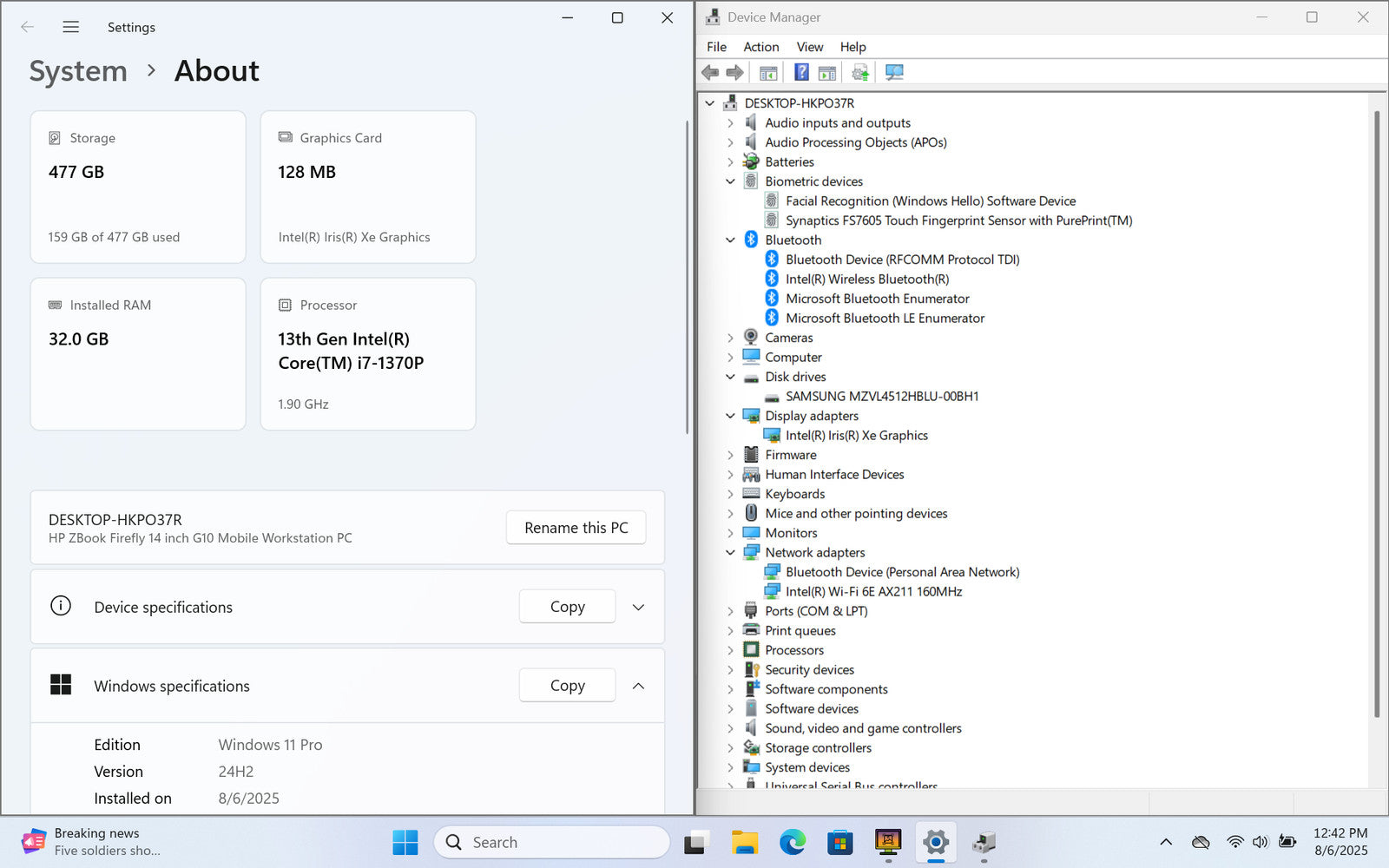Open Microsoft Store from the taskbar

(x=840, y=842)
